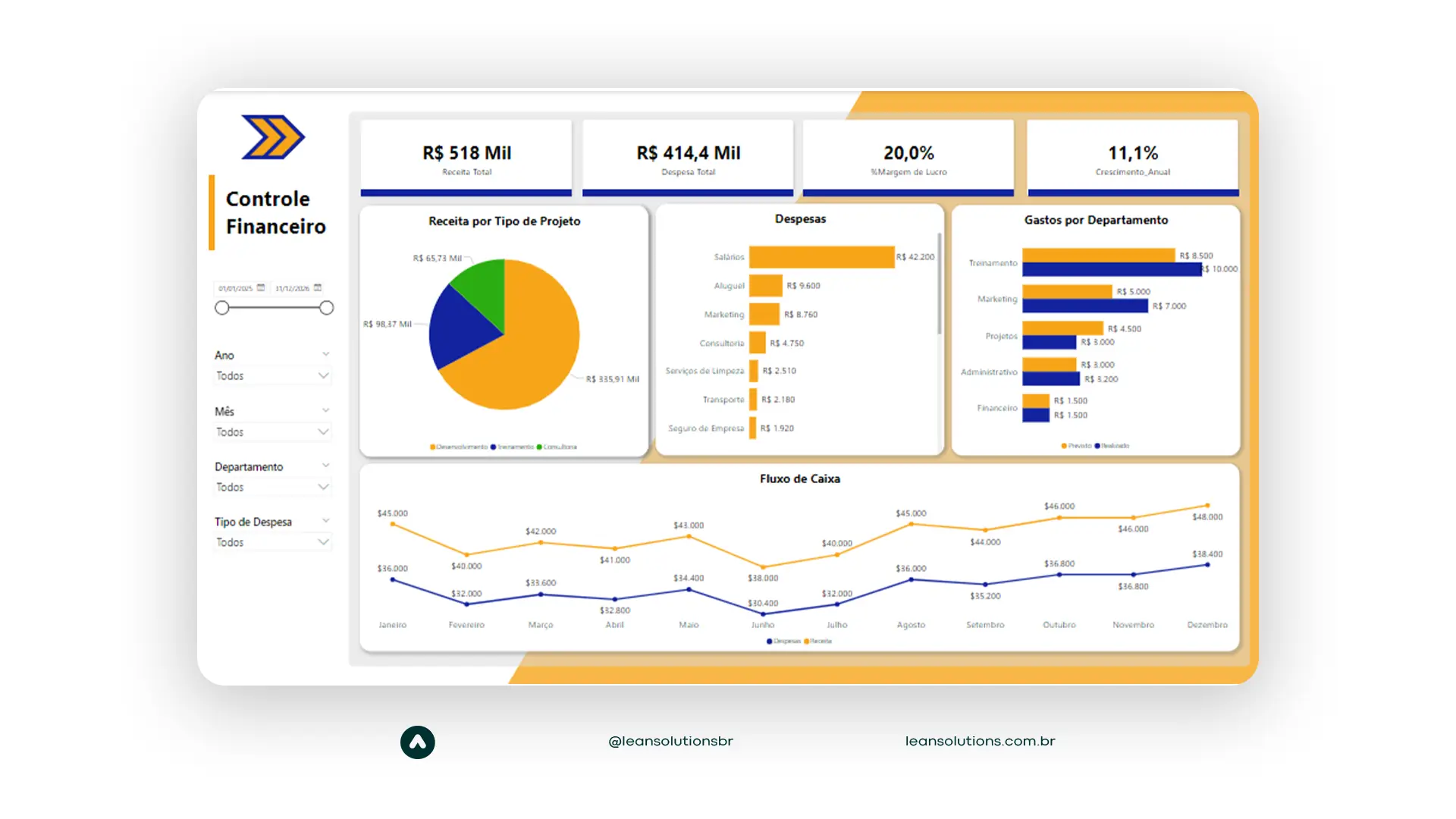Click the end date calendar icon
This screenshot has height=819, width=1456.
[x=318, y=288]
